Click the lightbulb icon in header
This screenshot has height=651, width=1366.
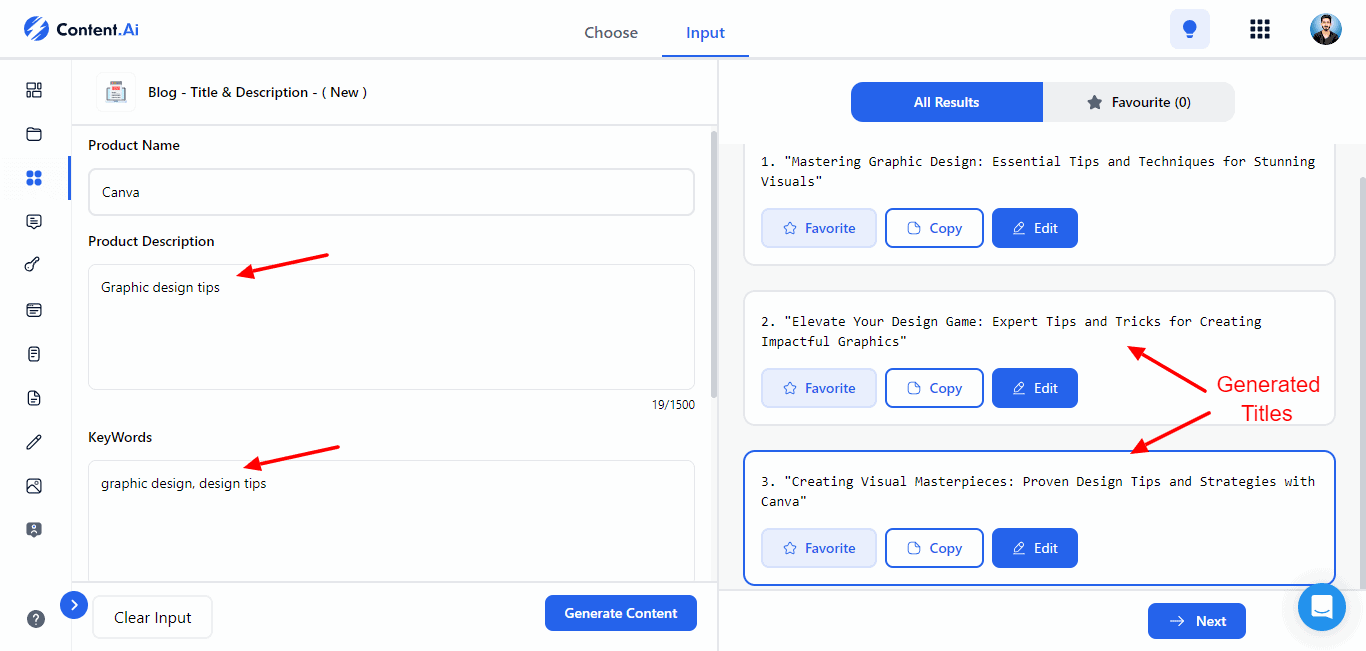tap(1189, 29)
